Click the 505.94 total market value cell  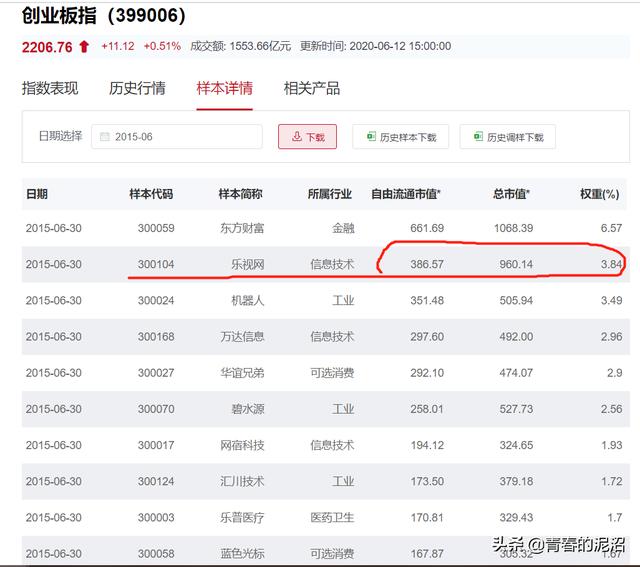[x=516, y=300]
